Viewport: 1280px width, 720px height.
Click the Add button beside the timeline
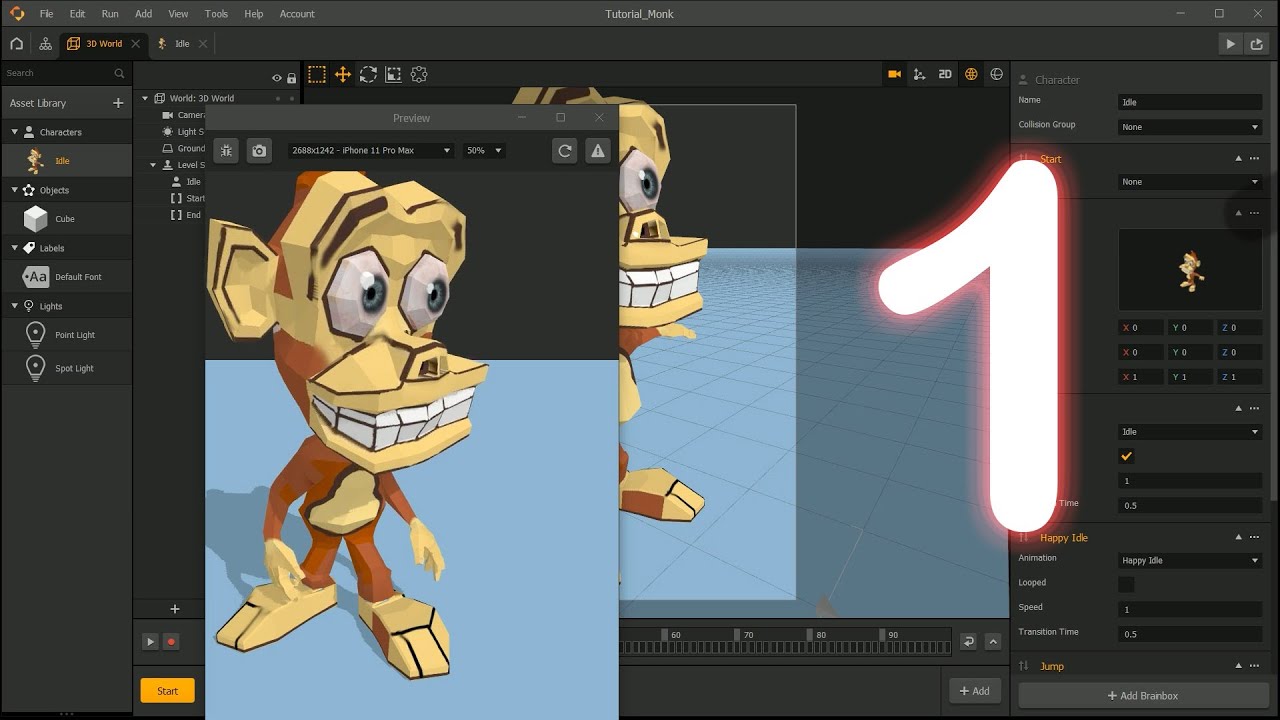tap(975, 691)
